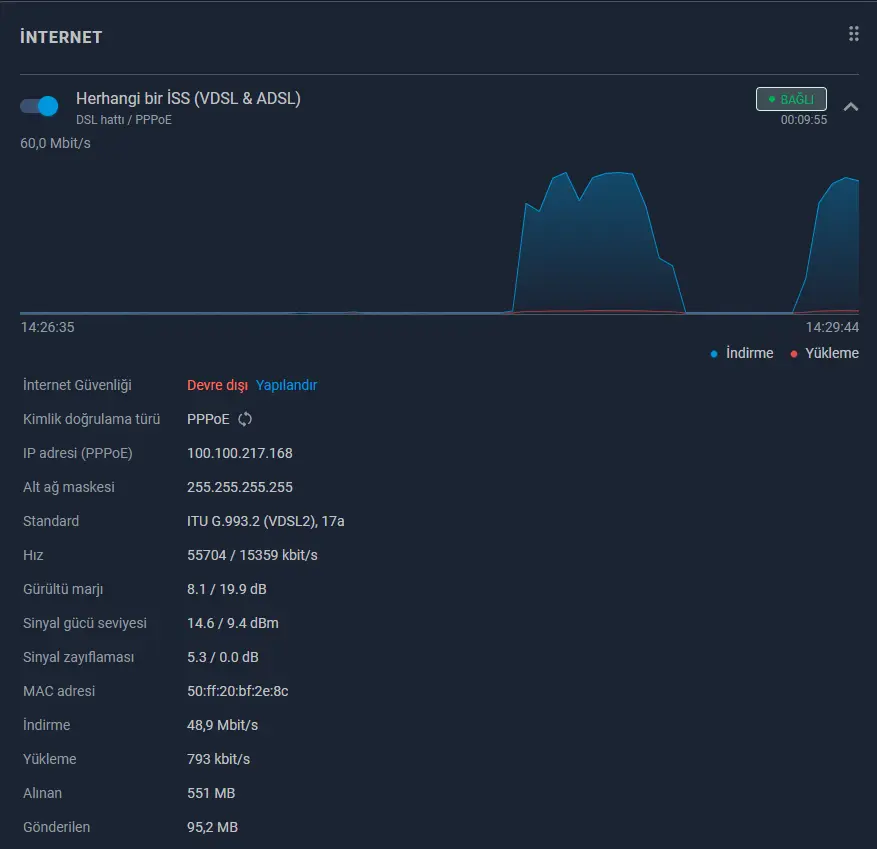Click the Gürültü marjı label

[x=63, y=589]
